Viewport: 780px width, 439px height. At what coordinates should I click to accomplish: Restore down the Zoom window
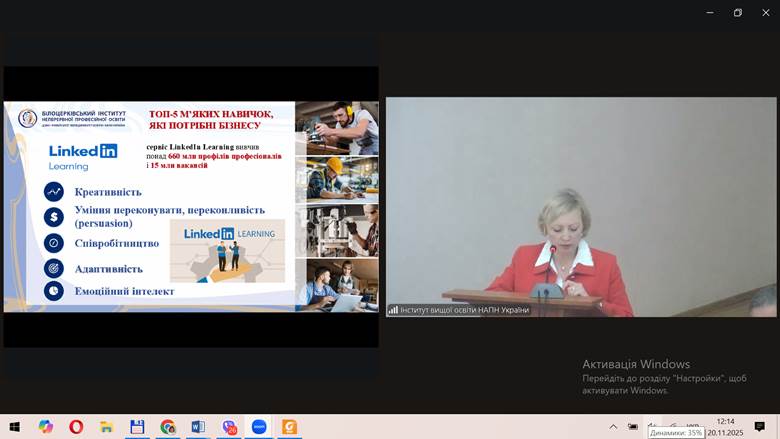(738, 13)
